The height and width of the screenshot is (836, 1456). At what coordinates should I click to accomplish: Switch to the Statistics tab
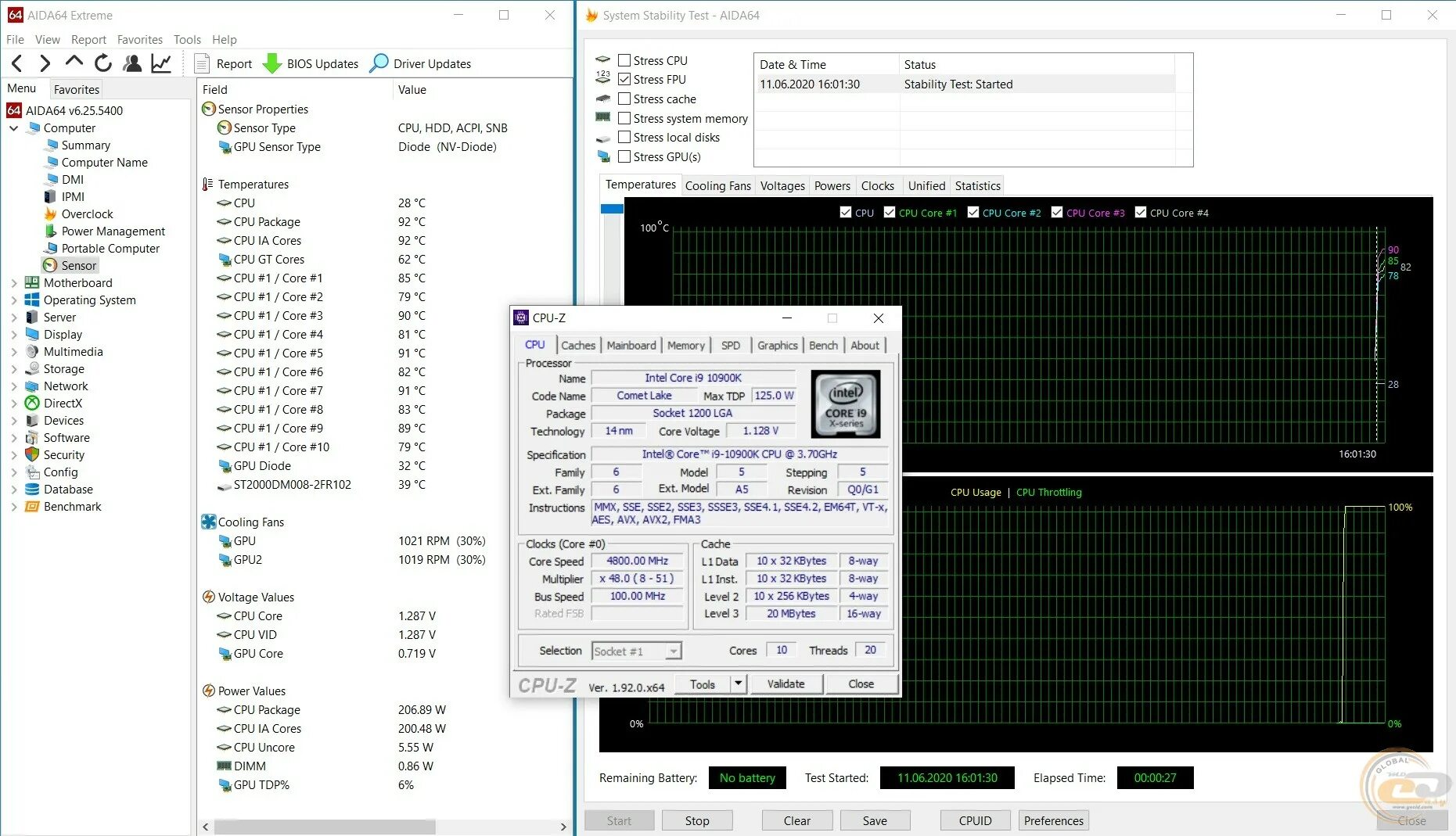977,185
